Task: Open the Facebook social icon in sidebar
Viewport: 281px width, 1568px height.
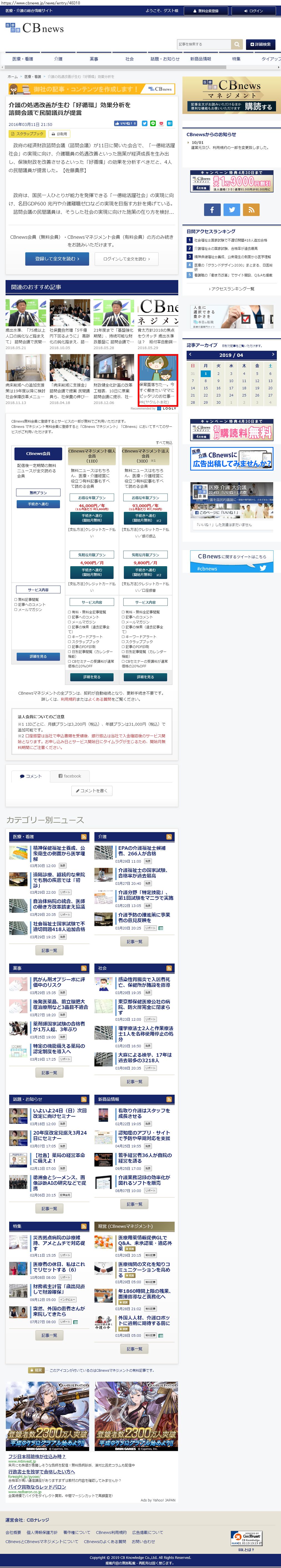Action: click(212, 209)
